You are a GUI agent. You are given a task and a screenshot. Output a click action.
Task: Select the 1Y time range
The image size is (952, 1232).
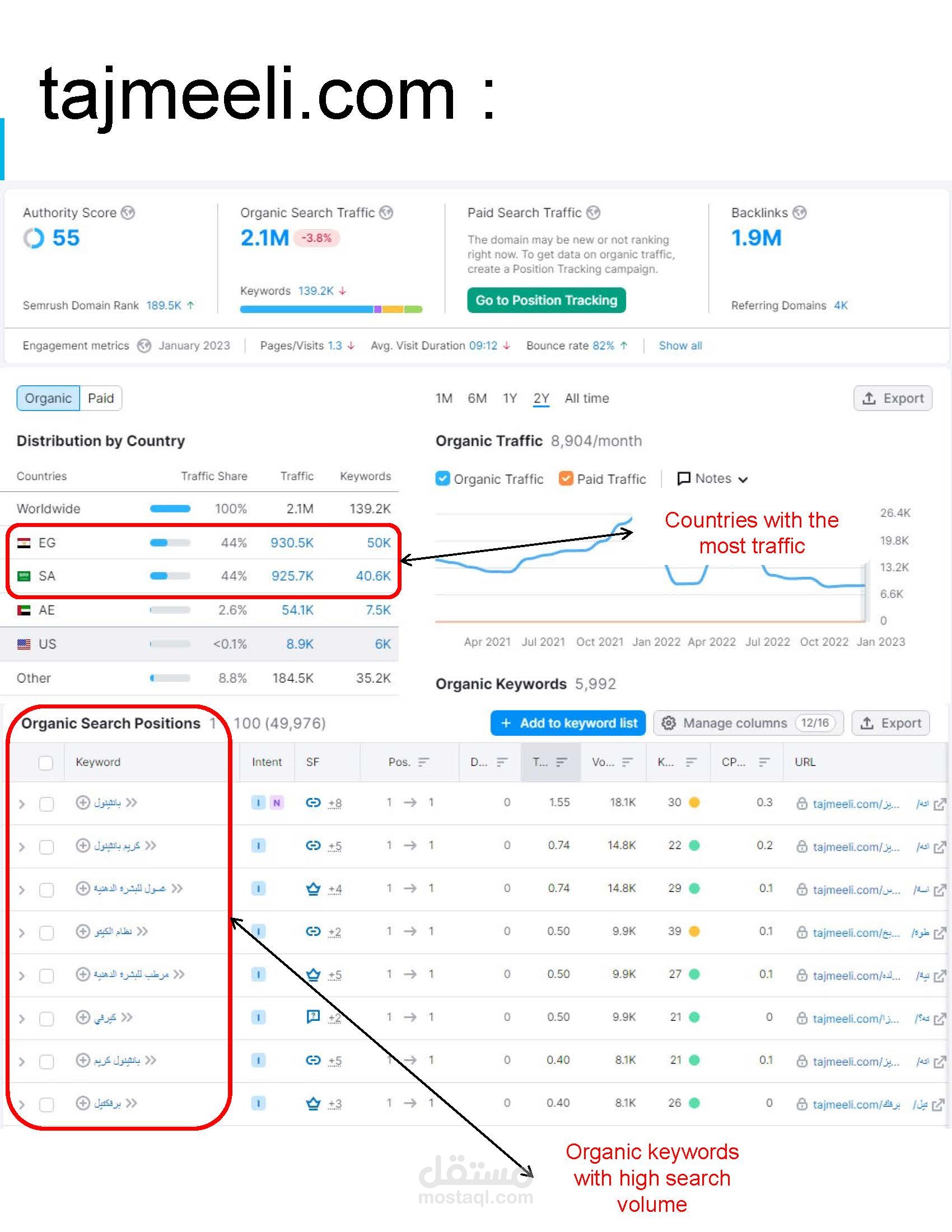[510, 398]
